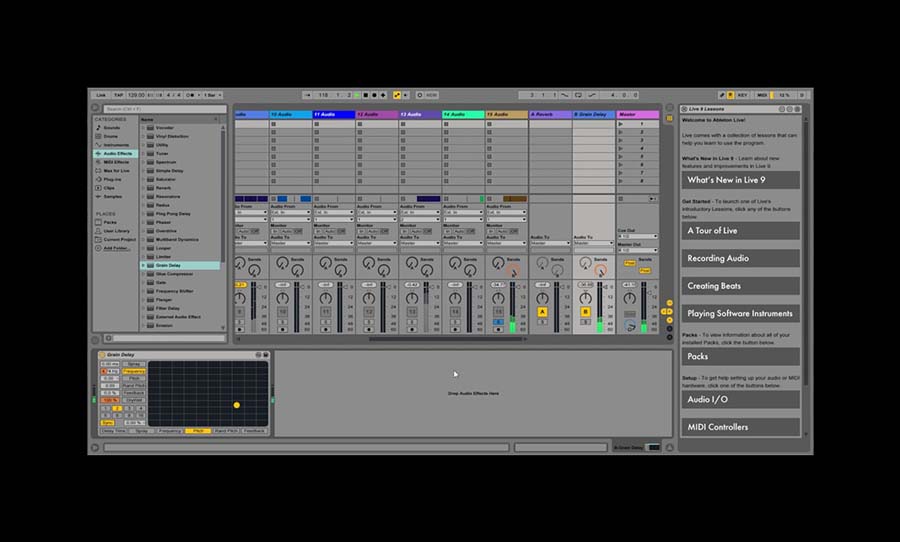Open the 12 Audio track Audio To dropdown
This screenshot has height=542, width=900.
377,243
